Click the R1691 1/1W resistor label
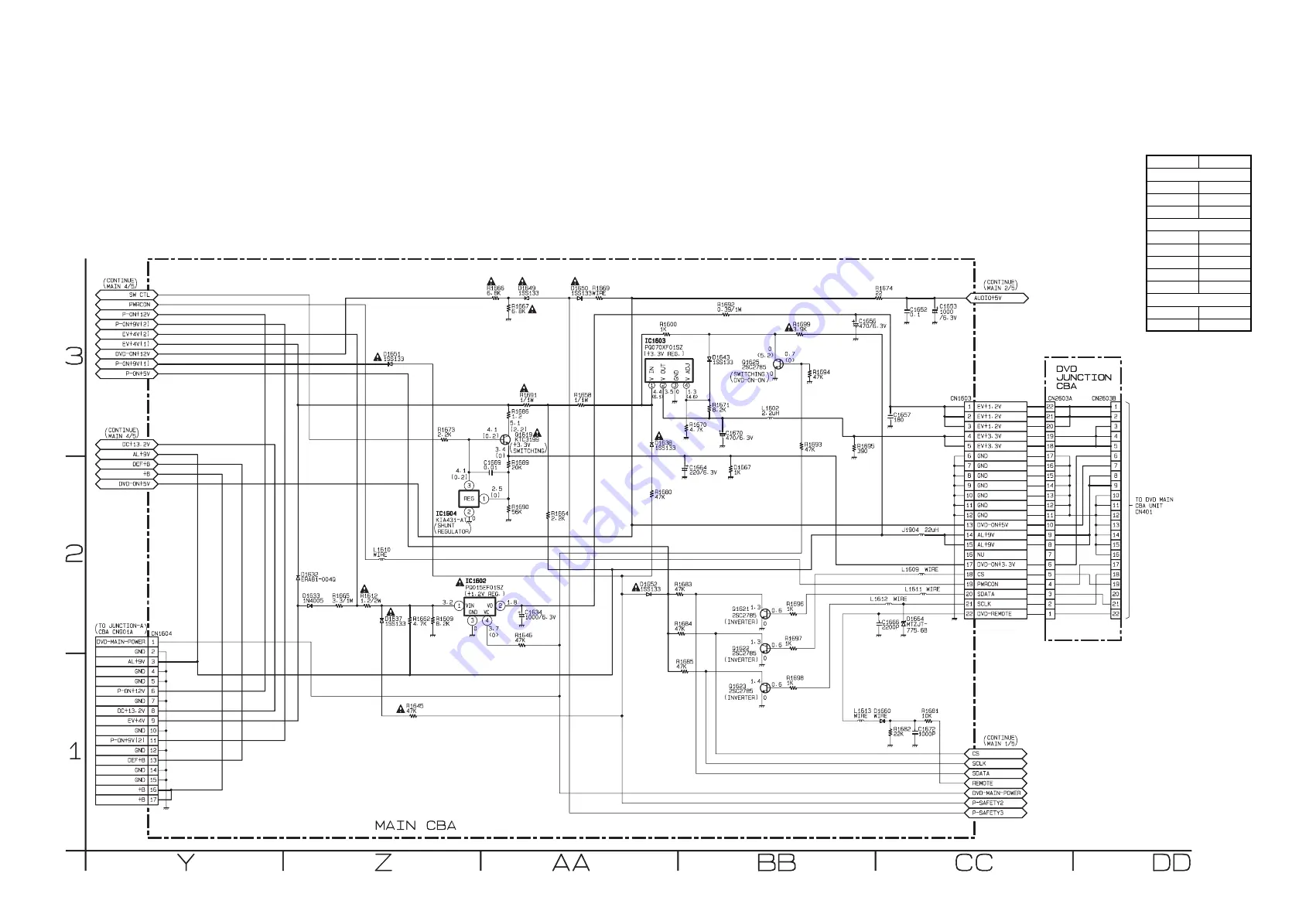This screenshot has height=921, width=1316. 528,397
